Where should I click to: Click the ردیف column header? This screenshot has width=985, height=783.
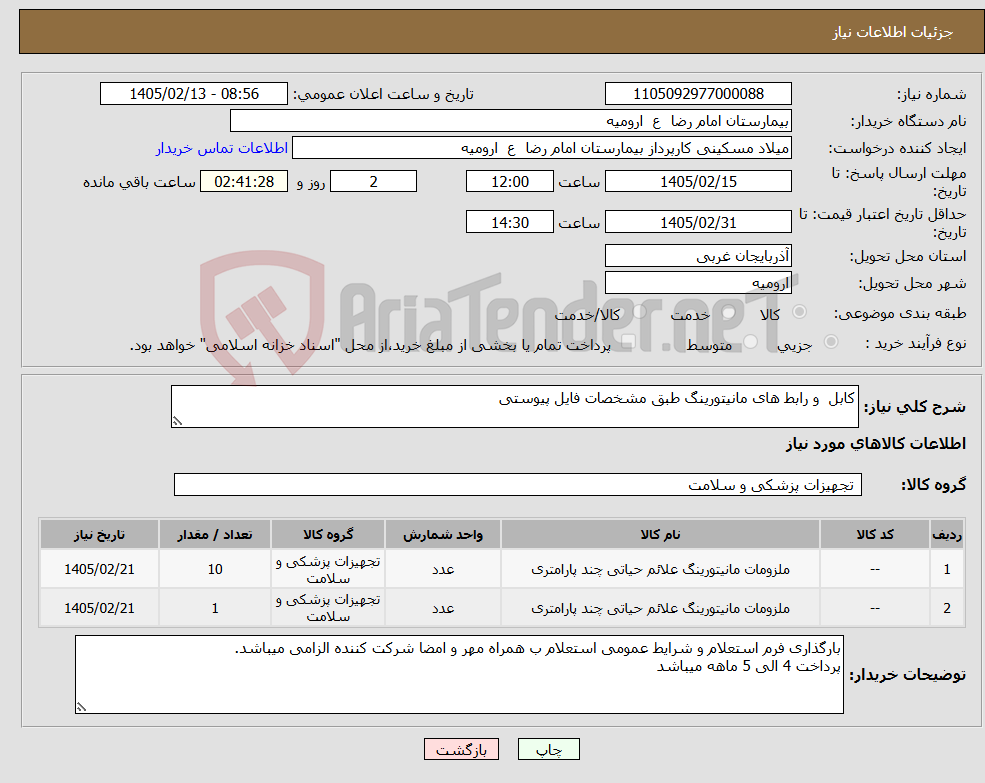click(x=947, y=534)
